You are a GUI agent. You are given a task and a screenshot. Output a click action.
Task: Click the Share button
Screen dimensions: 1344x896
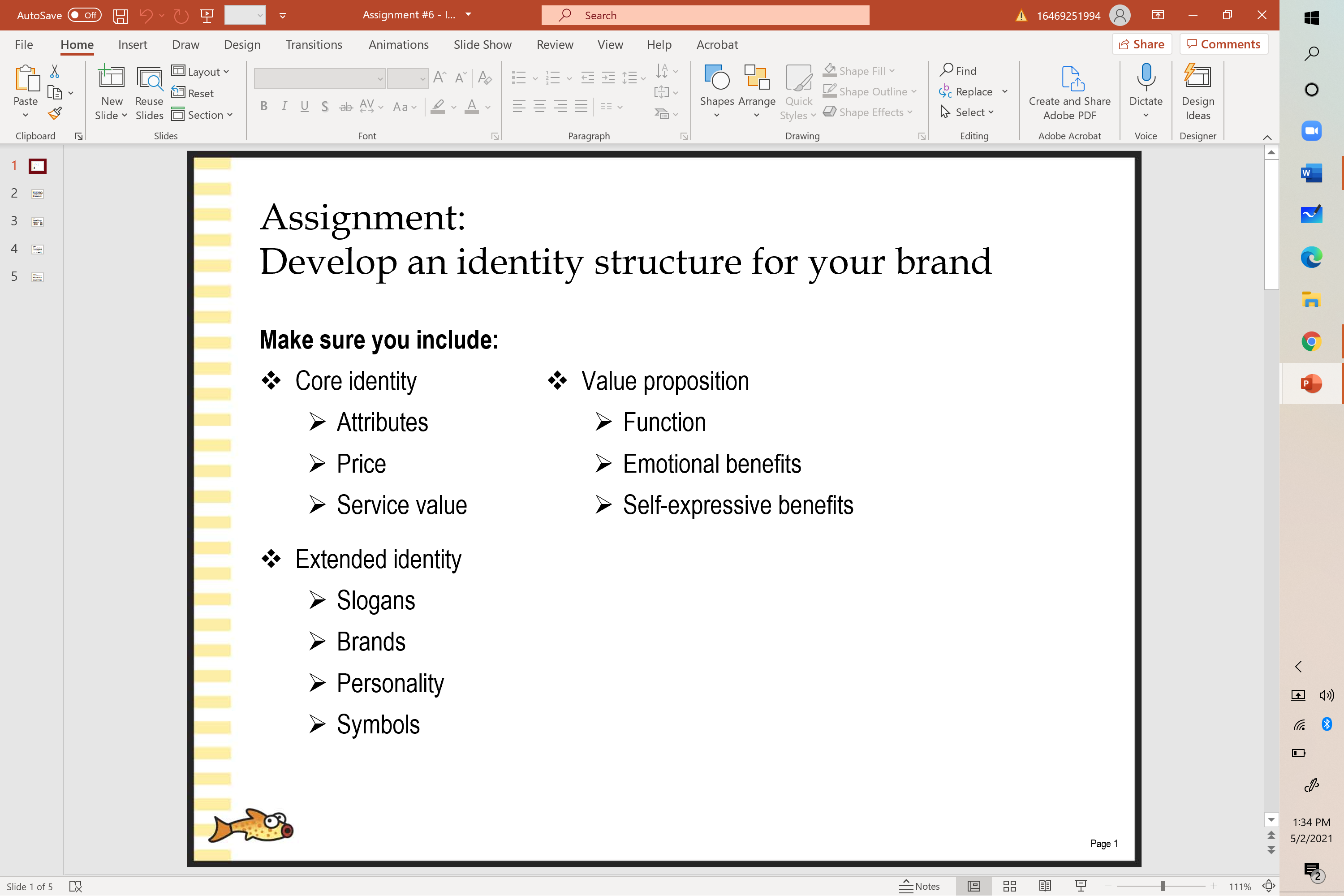[1142, 44]
